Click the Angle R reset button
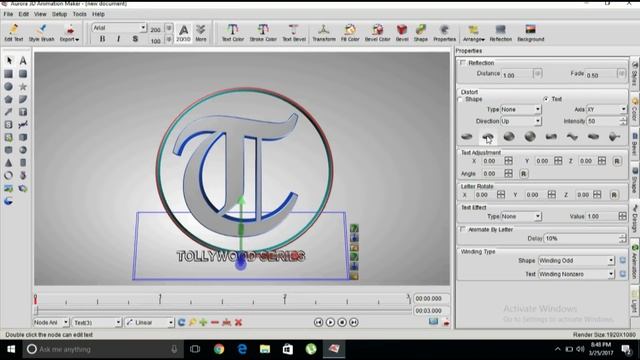This screenshot has width=640, height=360. 523,174
